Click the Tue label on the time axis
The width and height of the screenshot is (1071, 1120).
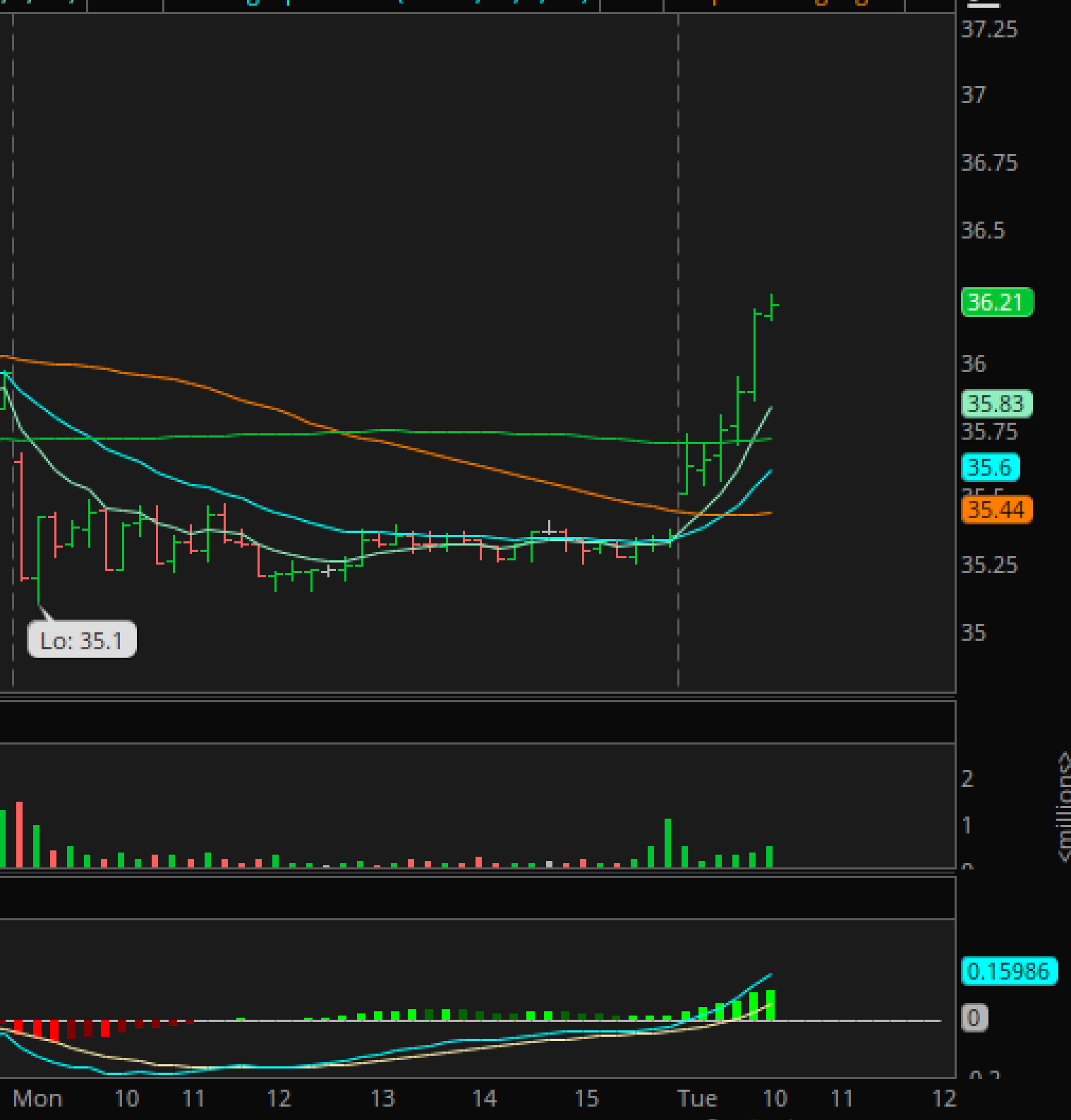(x=697, y=1099)
